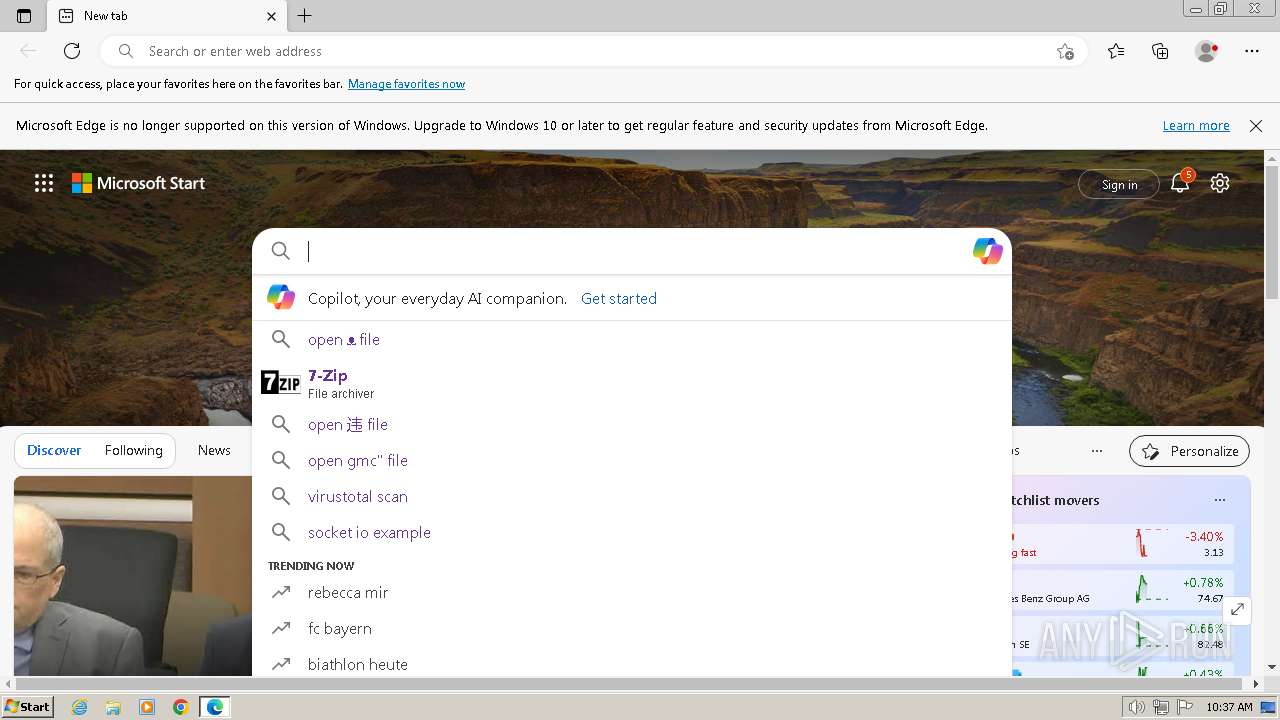Add this page to favorites star
Image resolution: width=1280 pixels, height=720 pixels.
point(1065,51)
